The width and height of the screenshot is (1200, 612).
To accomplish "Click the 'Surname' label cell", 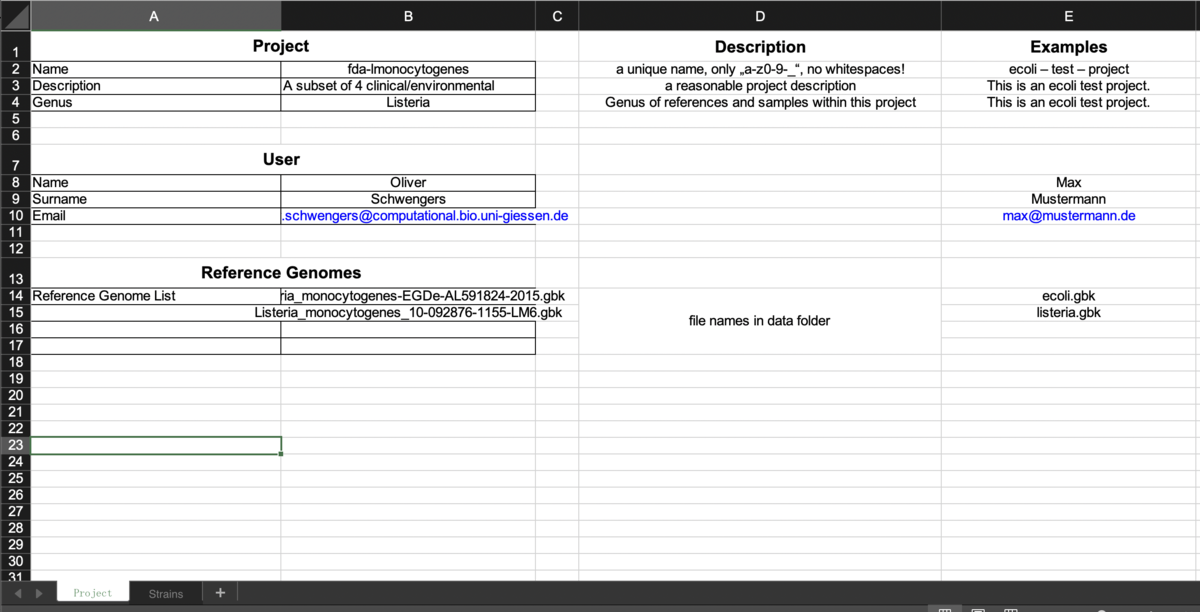I will point(155,199).
